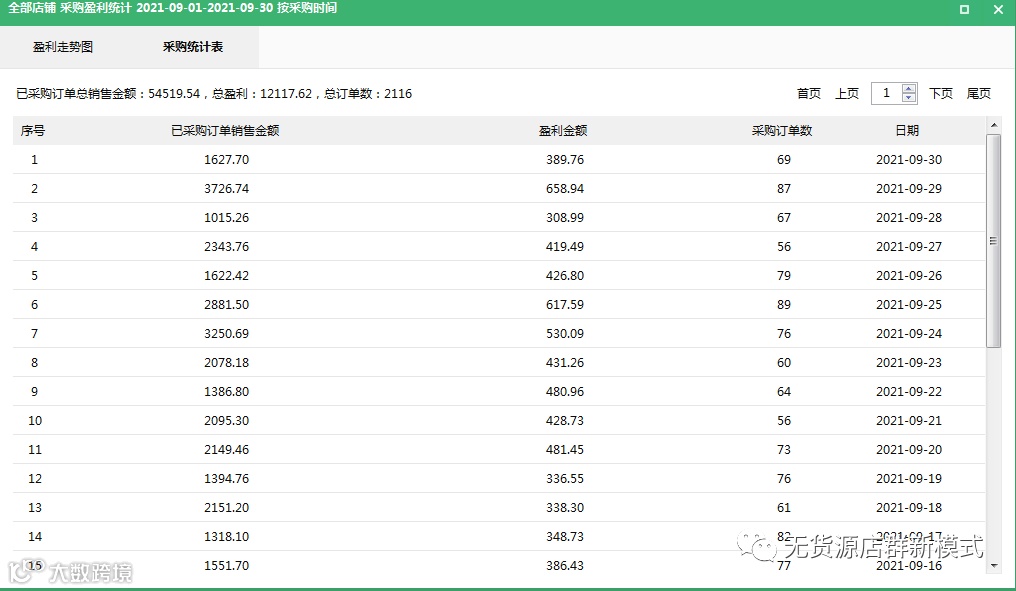Click profit value 481.45

coord(564,450)
